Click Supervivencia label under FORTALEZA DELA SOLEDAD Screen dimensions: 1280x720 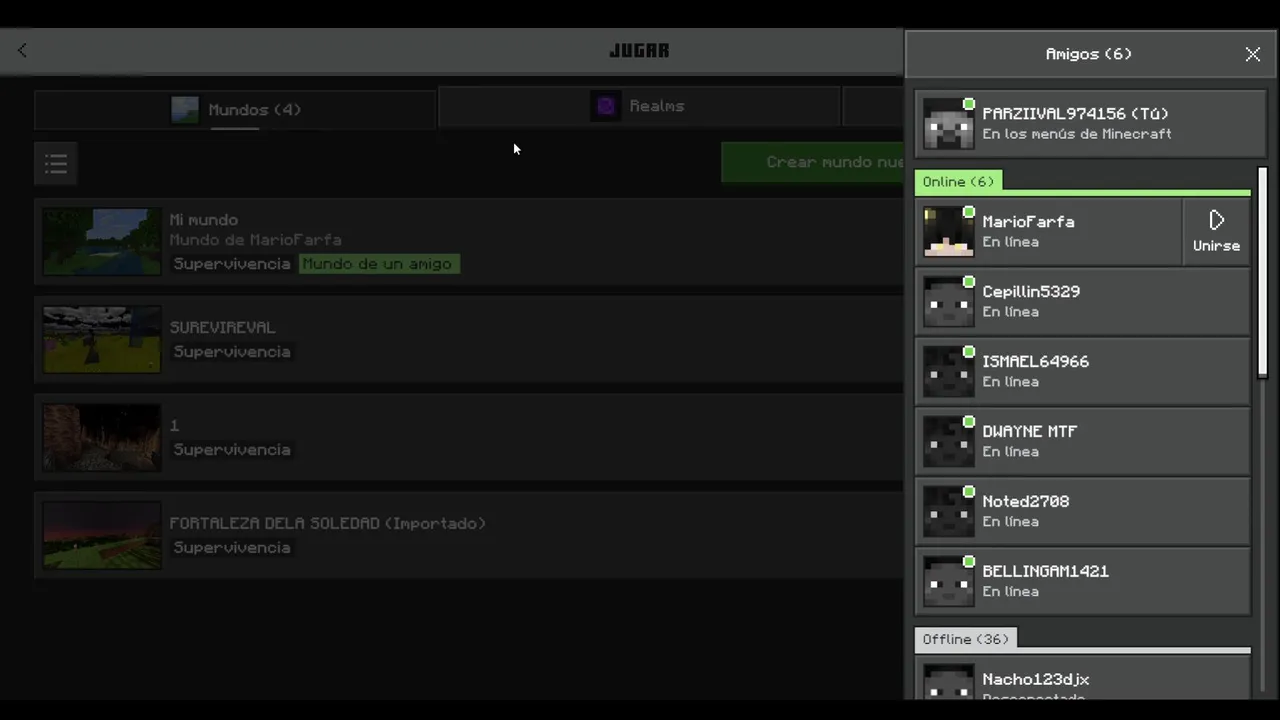coord(232,548)
